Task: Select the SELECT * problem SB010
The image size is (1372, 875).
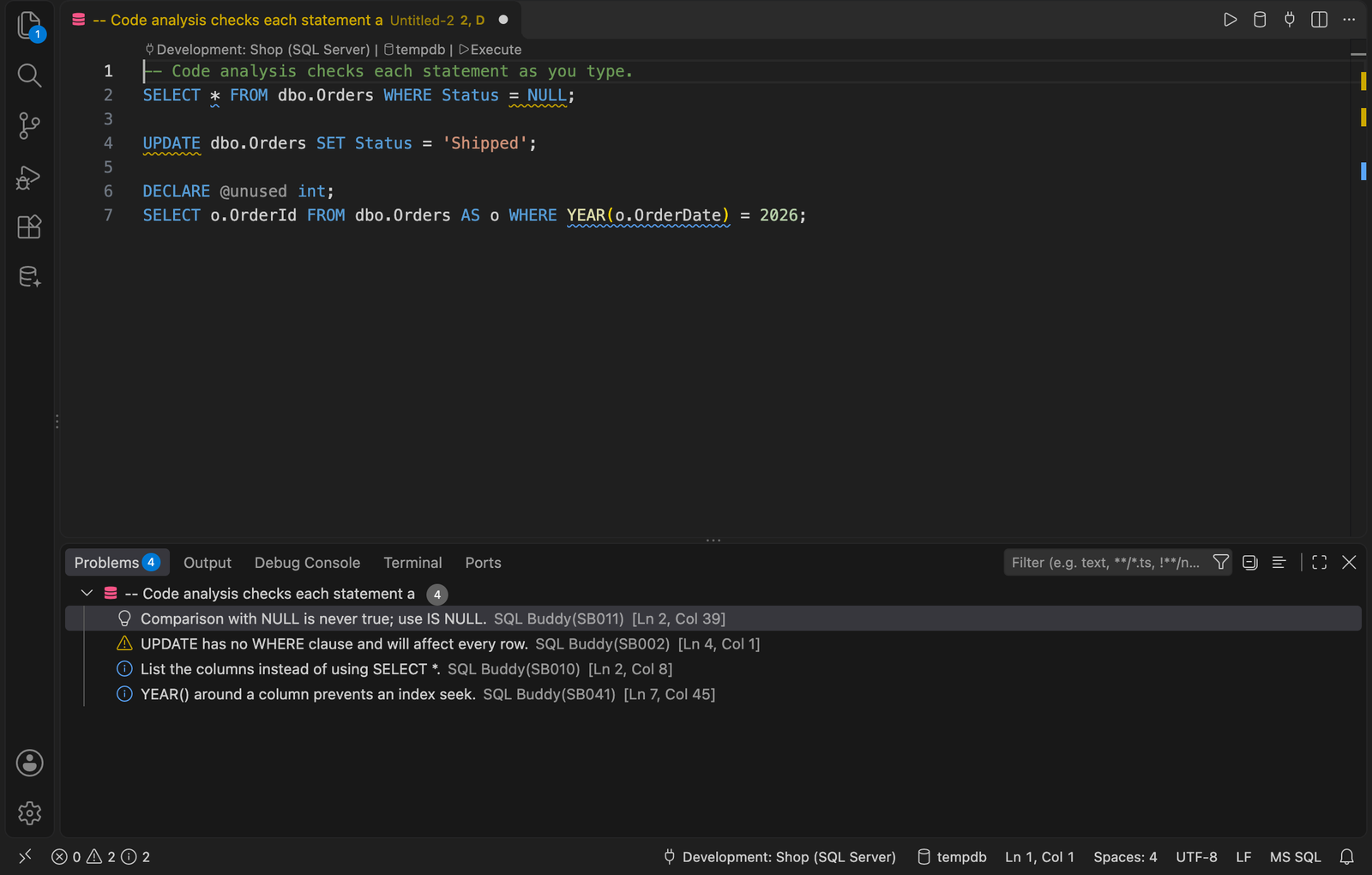Action: coord(713,669)
